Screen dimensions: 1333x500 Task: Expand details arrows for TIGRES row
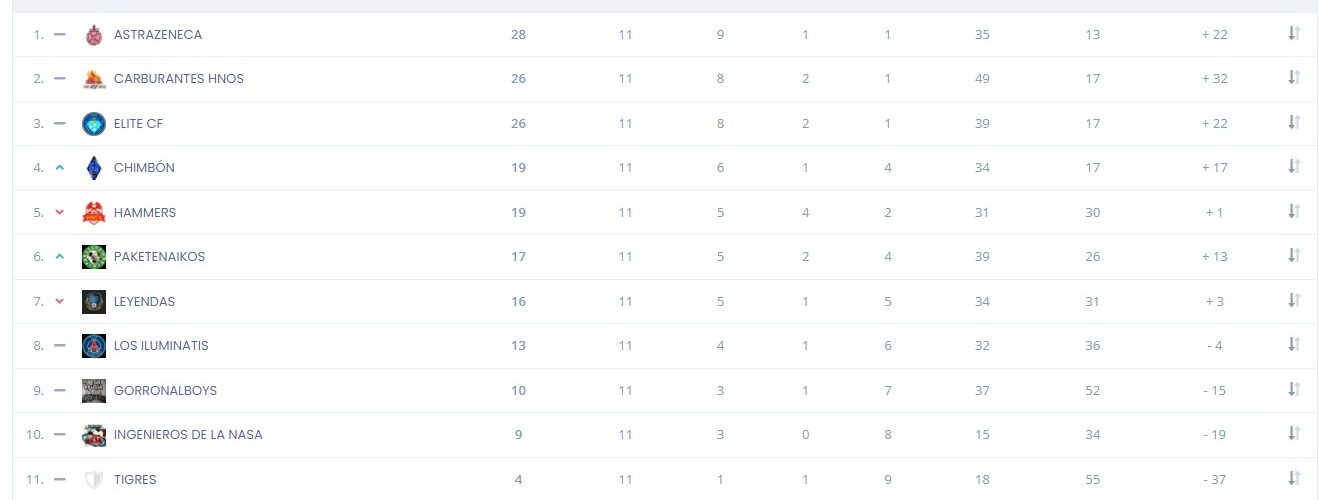(1294, 479)
